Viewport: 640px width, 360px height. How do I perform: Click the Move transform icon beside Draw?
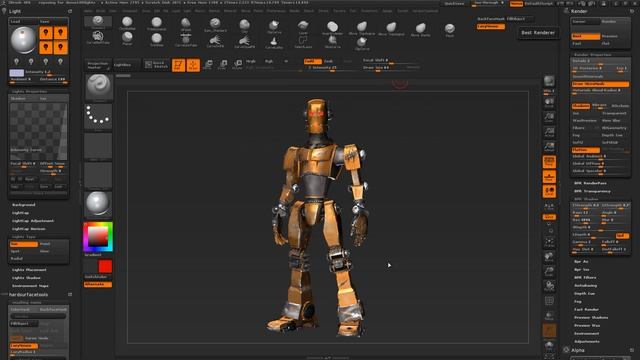click(x=208, y=64)
